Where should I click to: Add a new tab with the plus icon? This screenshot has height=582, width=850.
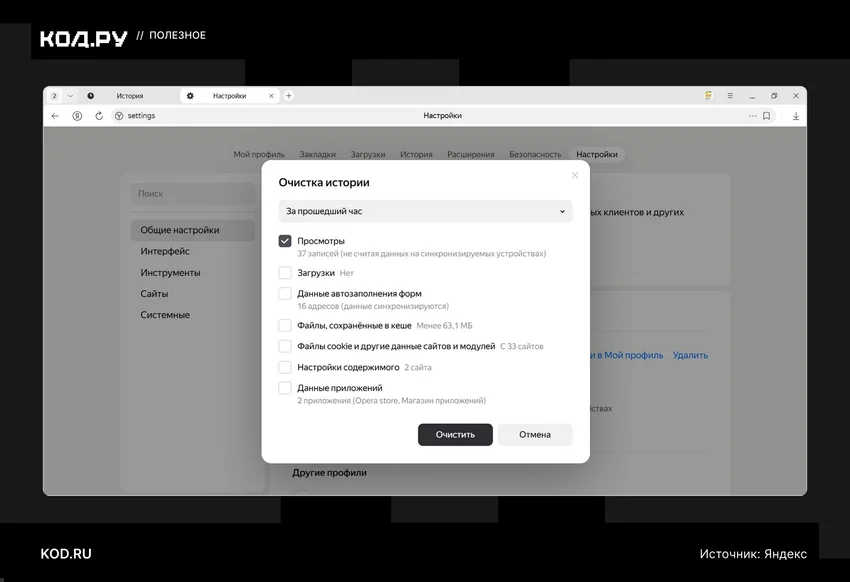point(288,96)
